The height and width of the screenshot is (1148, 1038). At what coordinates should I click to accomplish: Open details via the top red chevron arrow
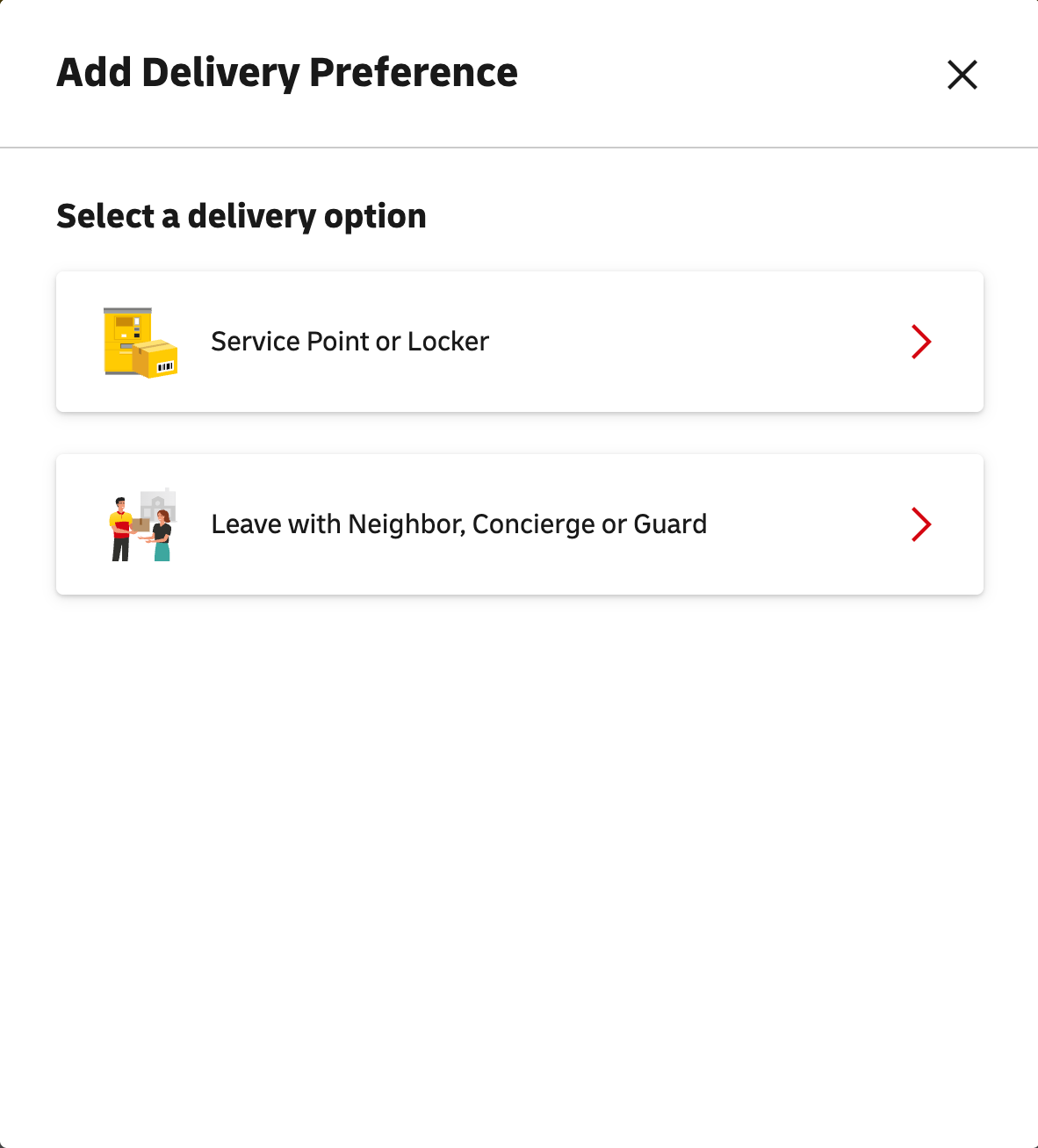[921, 342]
